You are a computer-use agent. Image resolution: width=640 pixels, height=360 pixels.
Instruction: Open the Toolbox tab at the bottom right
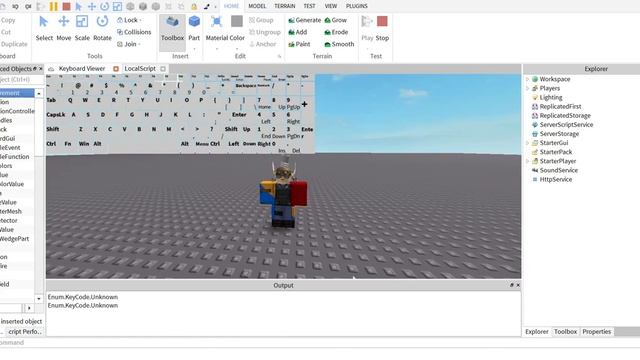coord(565,331)
